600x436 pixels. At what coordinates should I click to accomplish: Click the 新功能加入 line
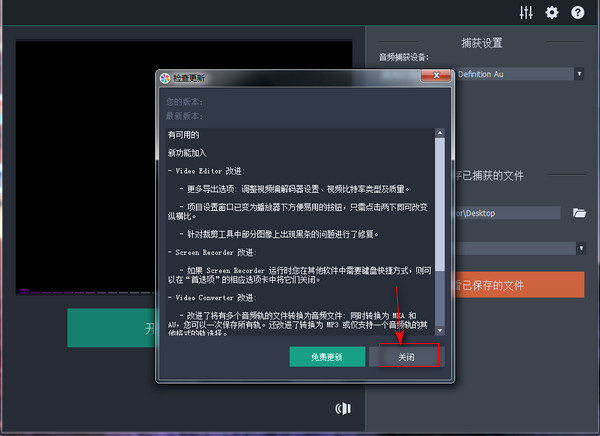[187, 153]
